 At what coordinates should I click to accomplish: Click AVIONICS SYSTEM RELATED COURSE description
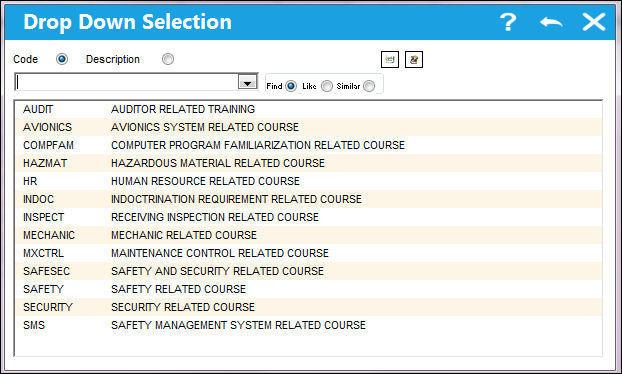[205, 127]
